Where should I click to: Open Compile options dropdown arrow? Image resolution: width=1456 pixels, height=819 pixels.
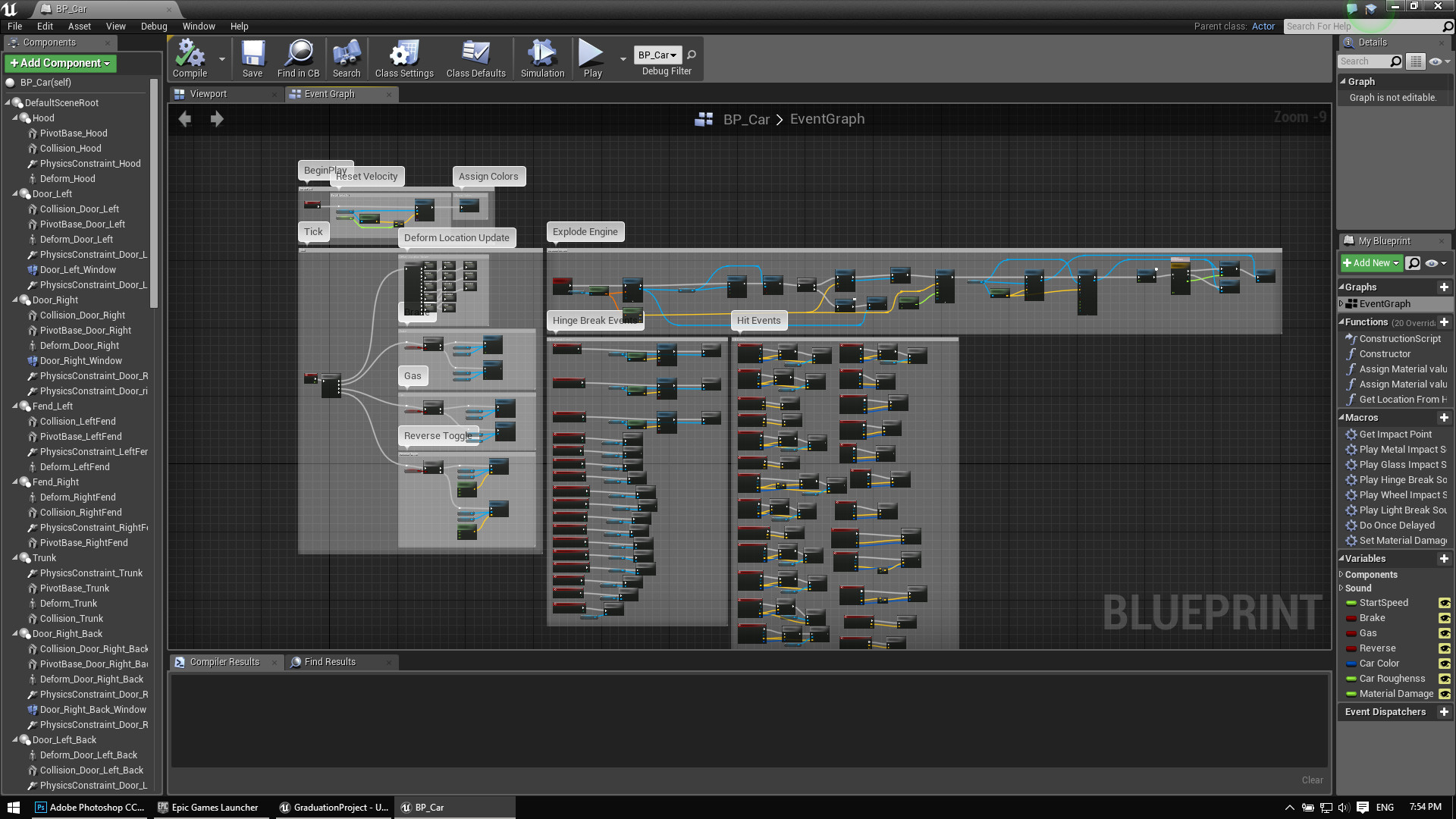coord(222,58)
